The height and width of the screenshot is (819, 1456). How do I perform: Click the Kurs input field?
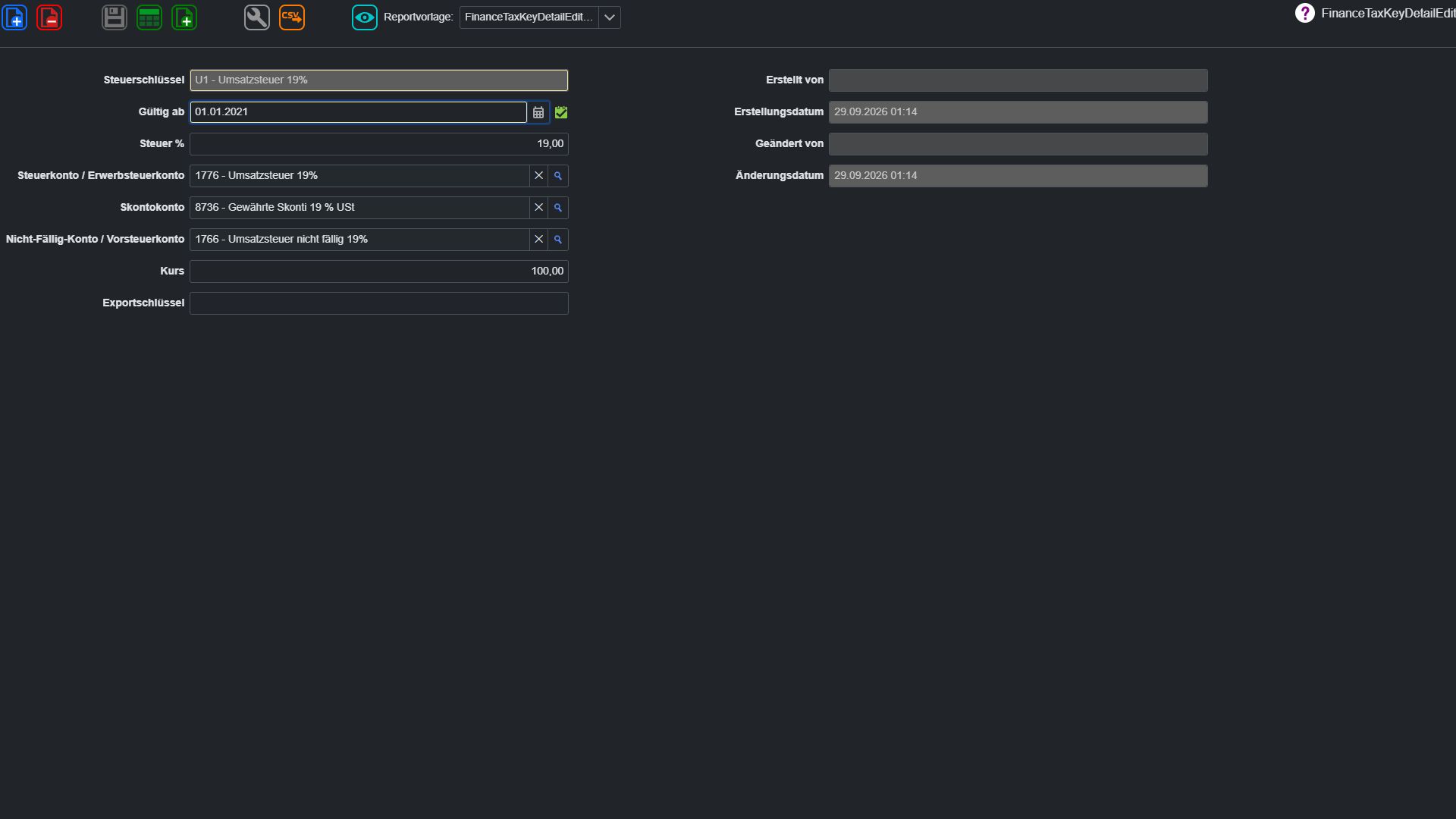[x=378, y=271]
